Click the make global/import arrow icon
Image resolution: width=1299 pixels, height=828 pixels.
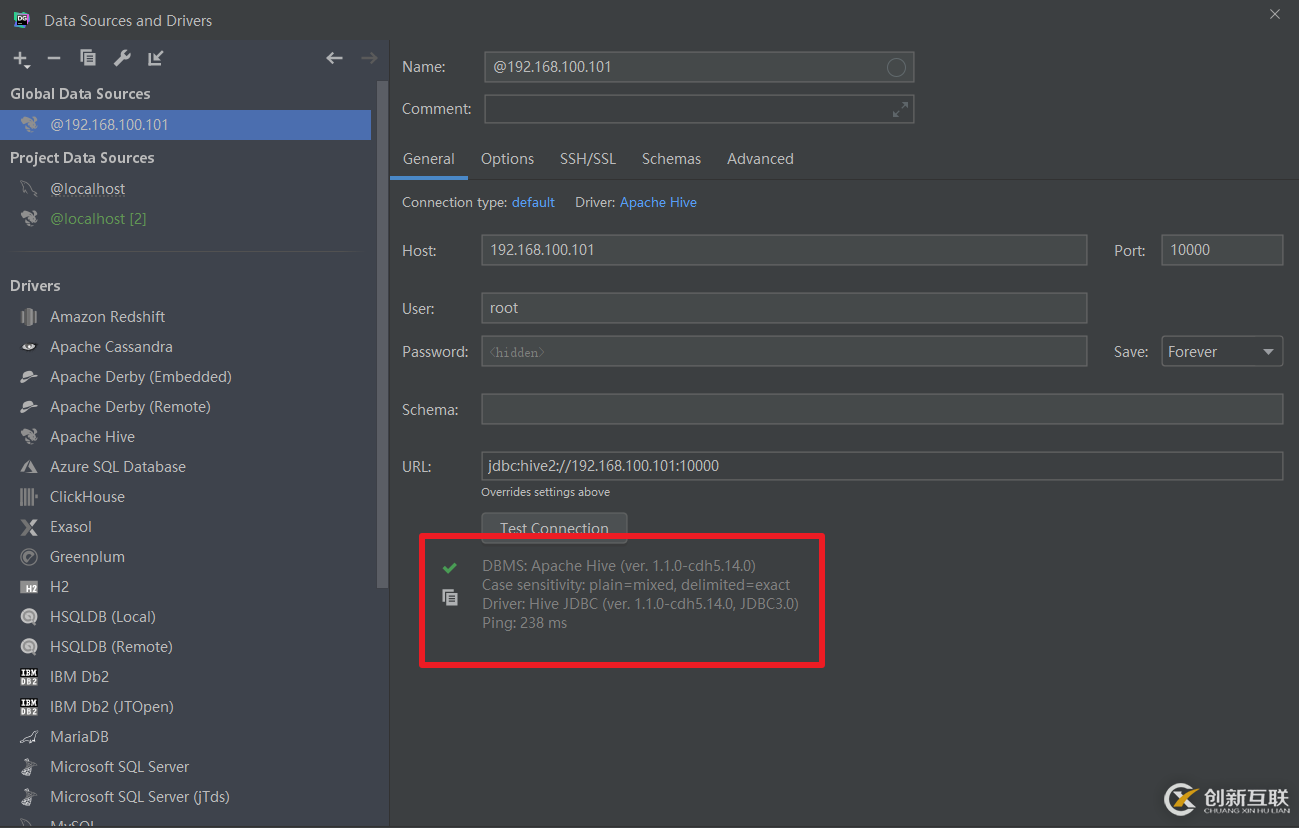click(x=156, y=59)
